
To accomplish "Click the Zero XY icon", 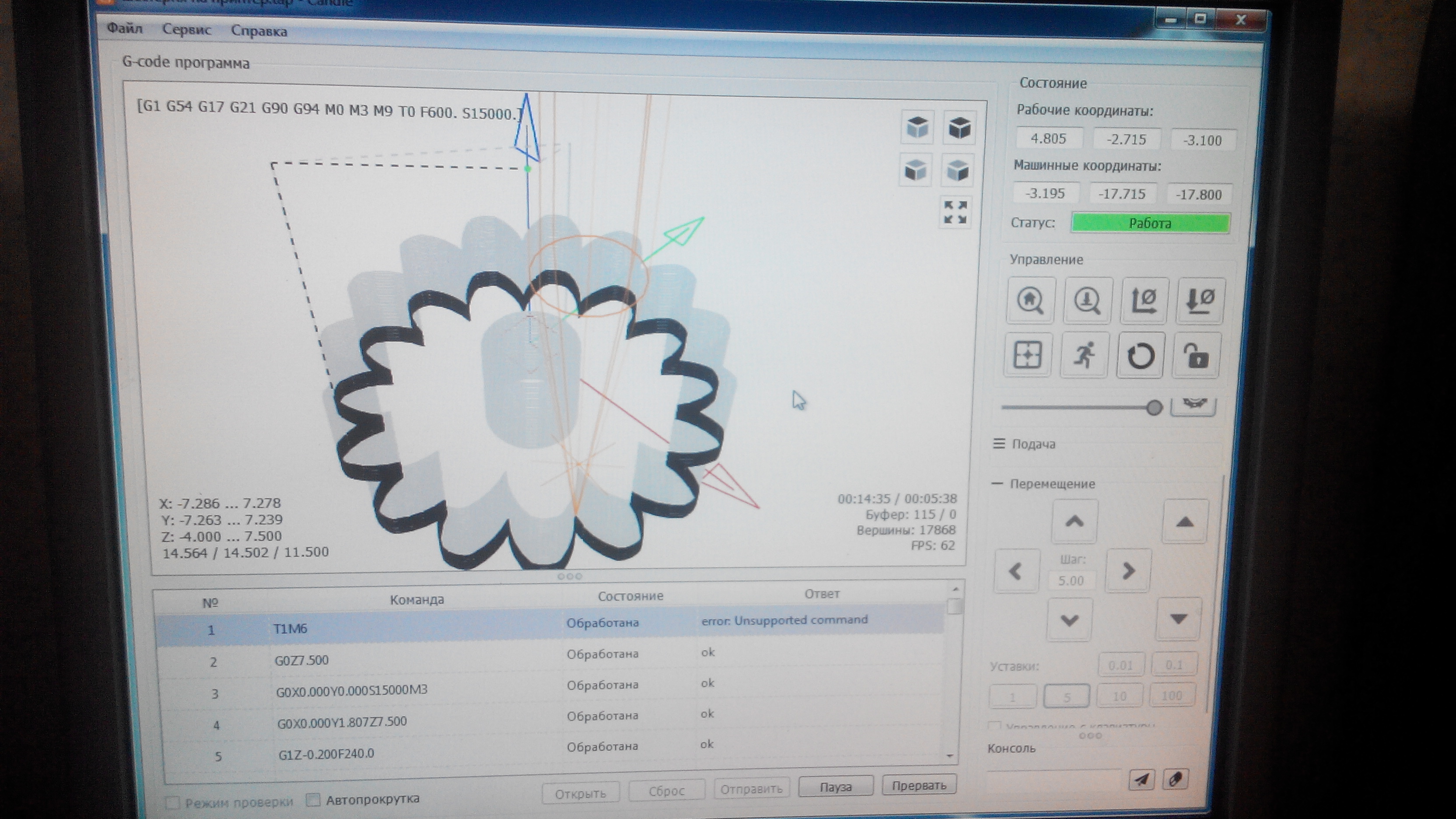I will [x=1145, y=301].
